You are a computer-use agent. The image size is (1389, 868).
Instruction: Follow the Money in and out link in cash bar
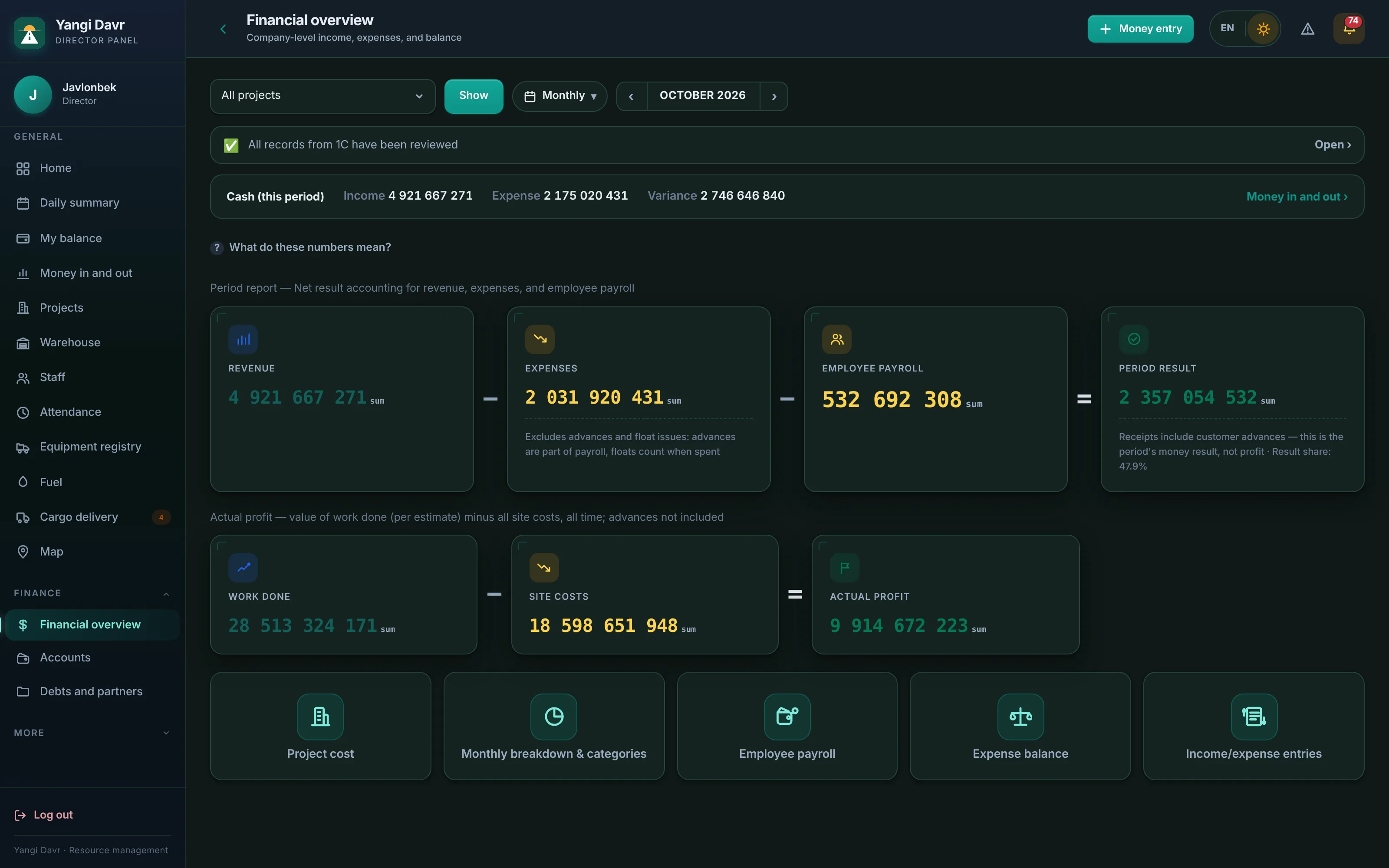click(x=1297, y=197)
